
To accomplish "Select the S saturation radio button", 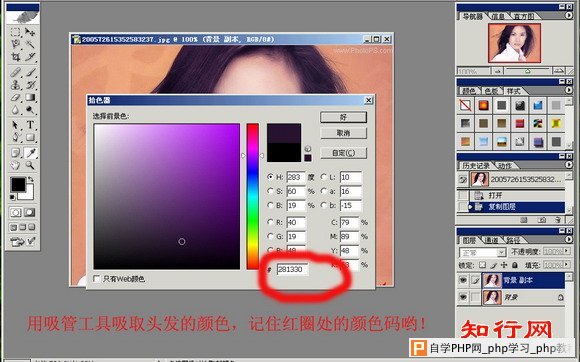I will pos(270,191).
